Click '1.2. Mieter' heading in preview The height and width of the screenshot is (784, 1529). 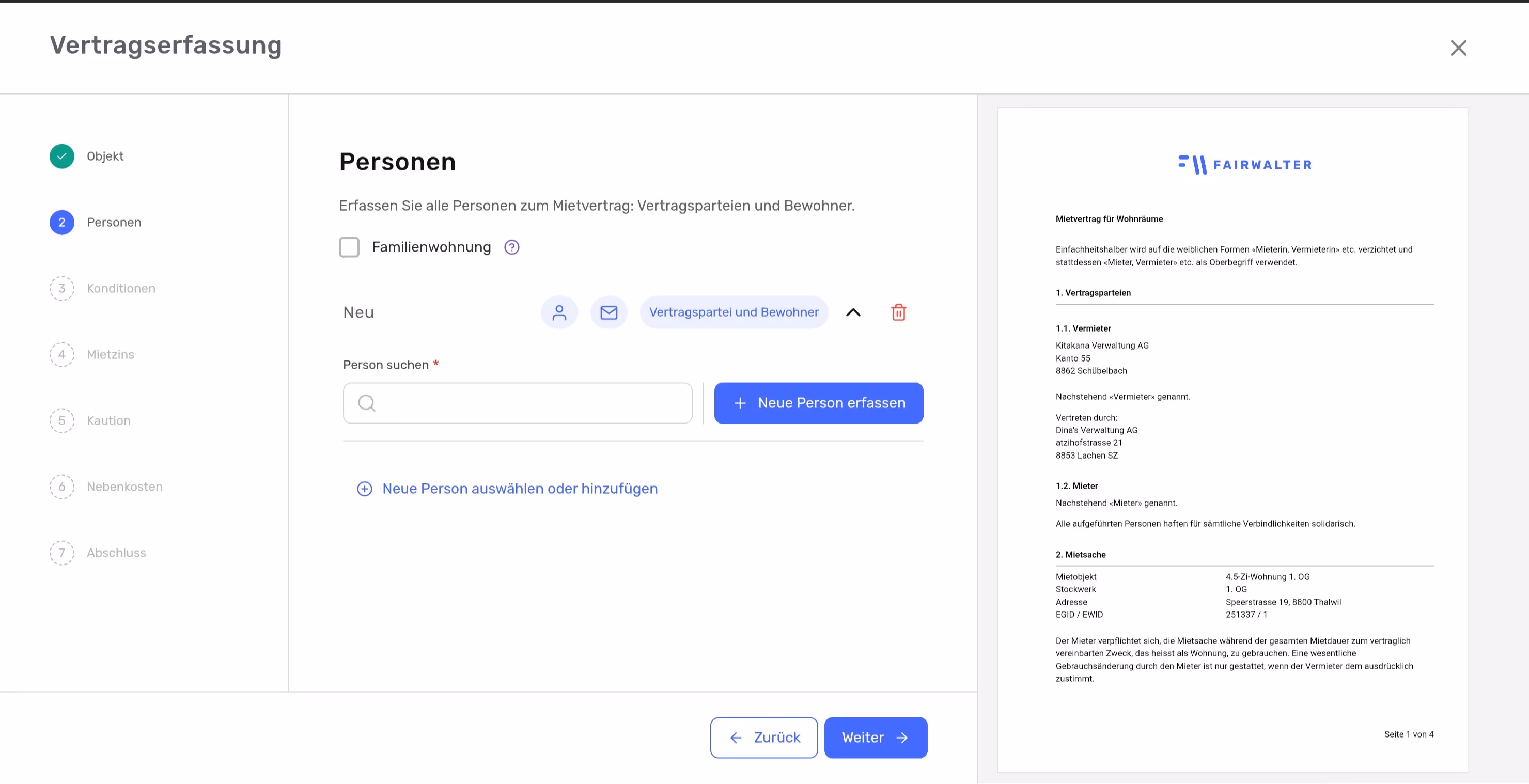click(x=1076, y=486)
